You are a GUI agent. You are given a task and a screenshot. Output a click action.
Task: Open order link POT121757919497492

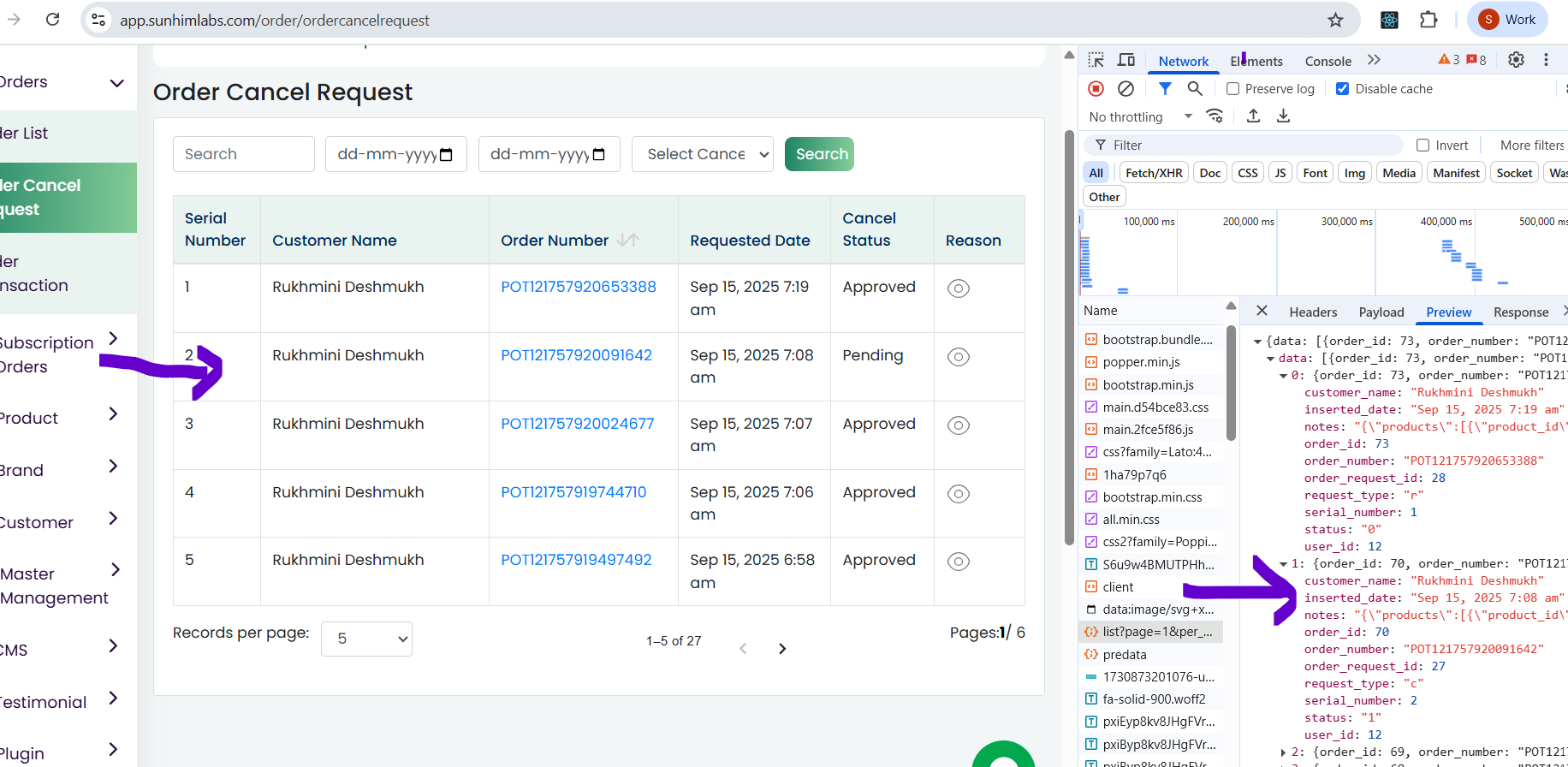point(577,560)
